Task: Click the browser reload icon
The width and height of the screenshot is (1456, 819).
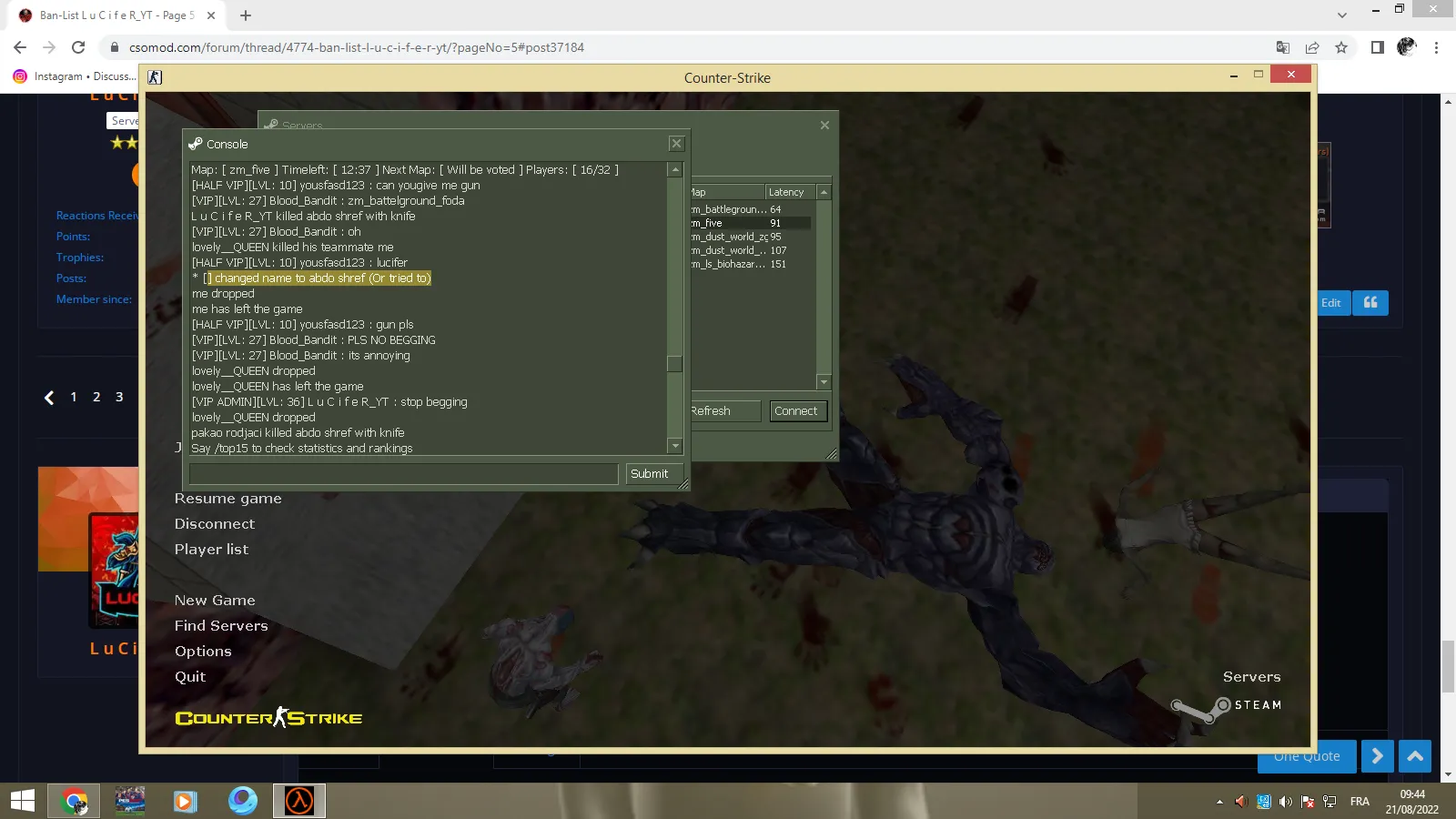Action: pyautogui.click(x=78, y=47)
